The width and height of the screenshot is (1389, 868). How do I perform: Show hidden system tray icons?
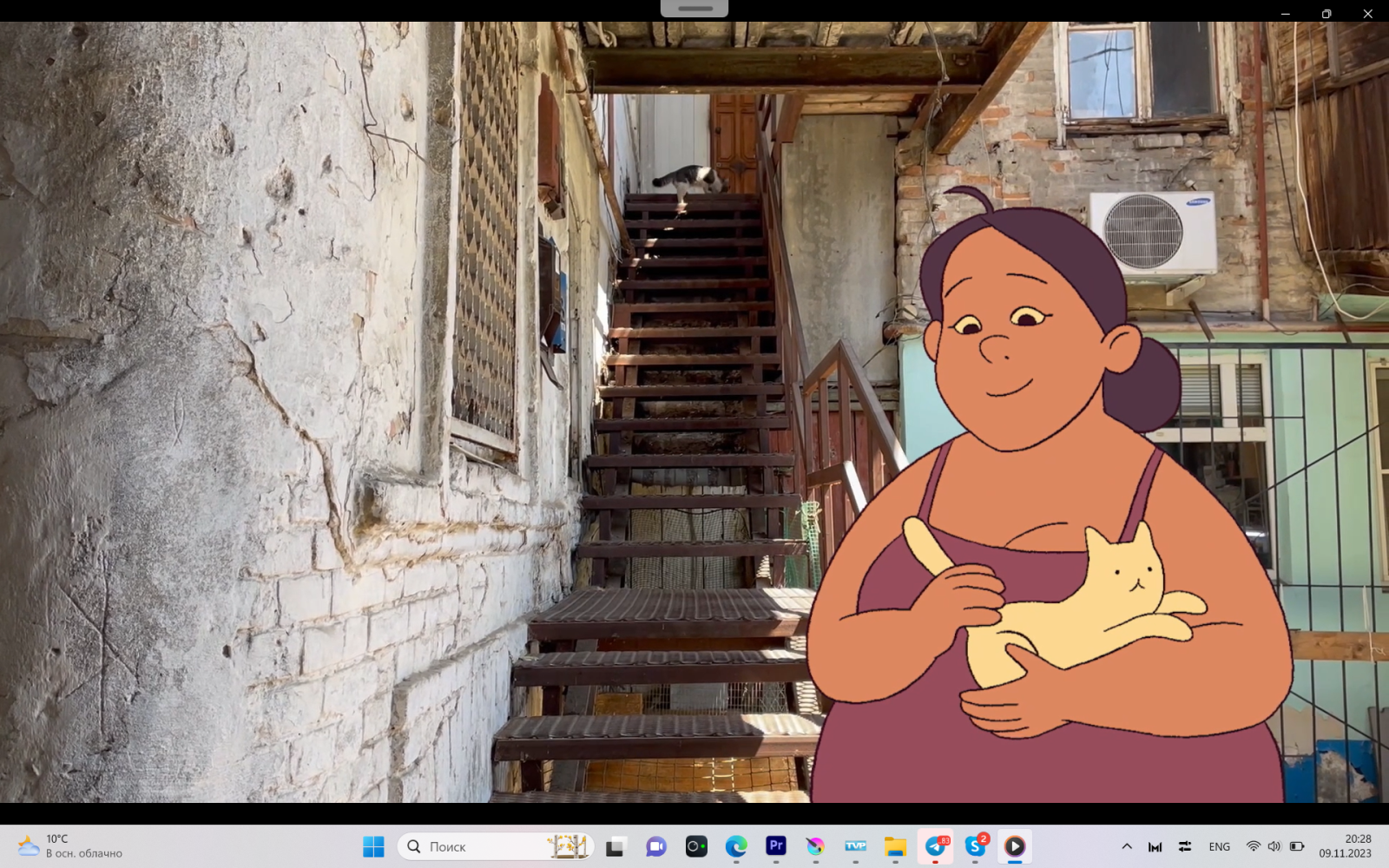pyautogui.click(x=1127, y=846)
